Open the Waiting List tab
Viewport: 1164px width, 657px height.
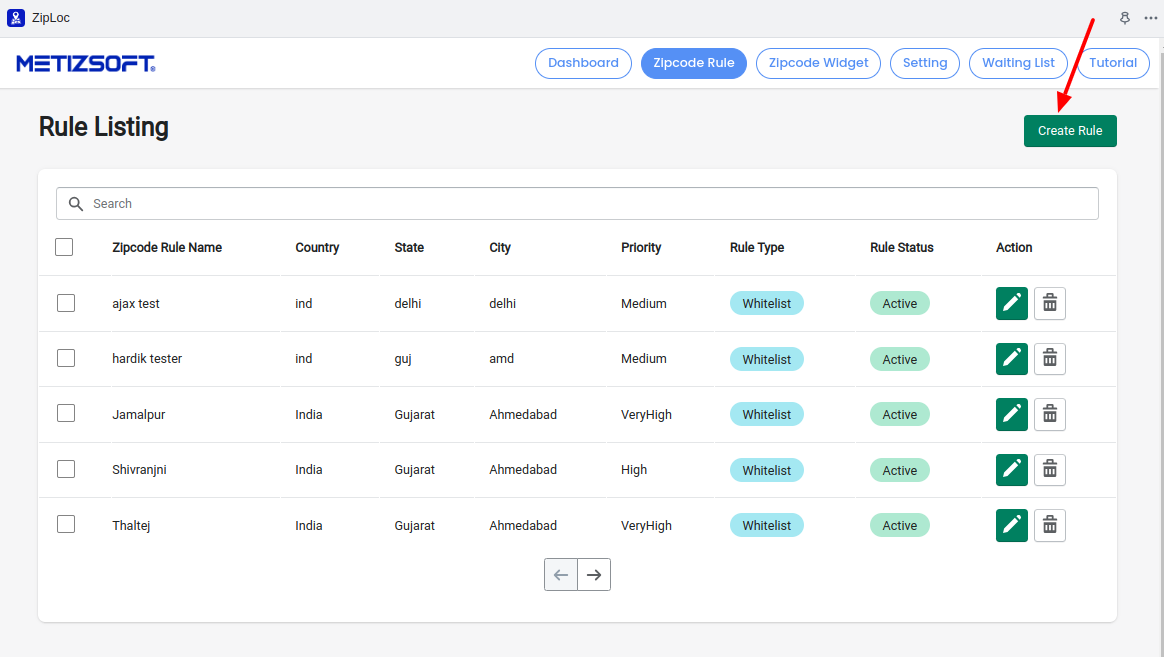coord(1018,63)
